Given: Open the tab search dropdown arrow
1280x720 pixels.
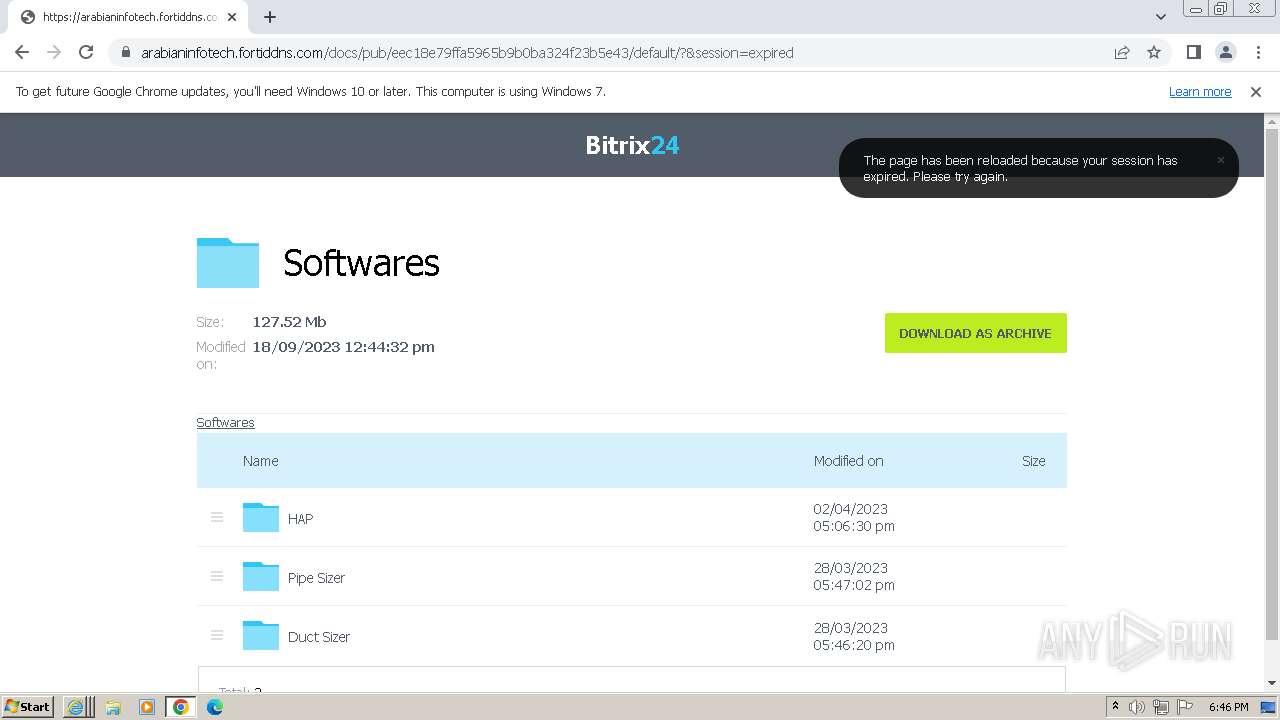Looking at the screenshot, I should point(1161,17).
